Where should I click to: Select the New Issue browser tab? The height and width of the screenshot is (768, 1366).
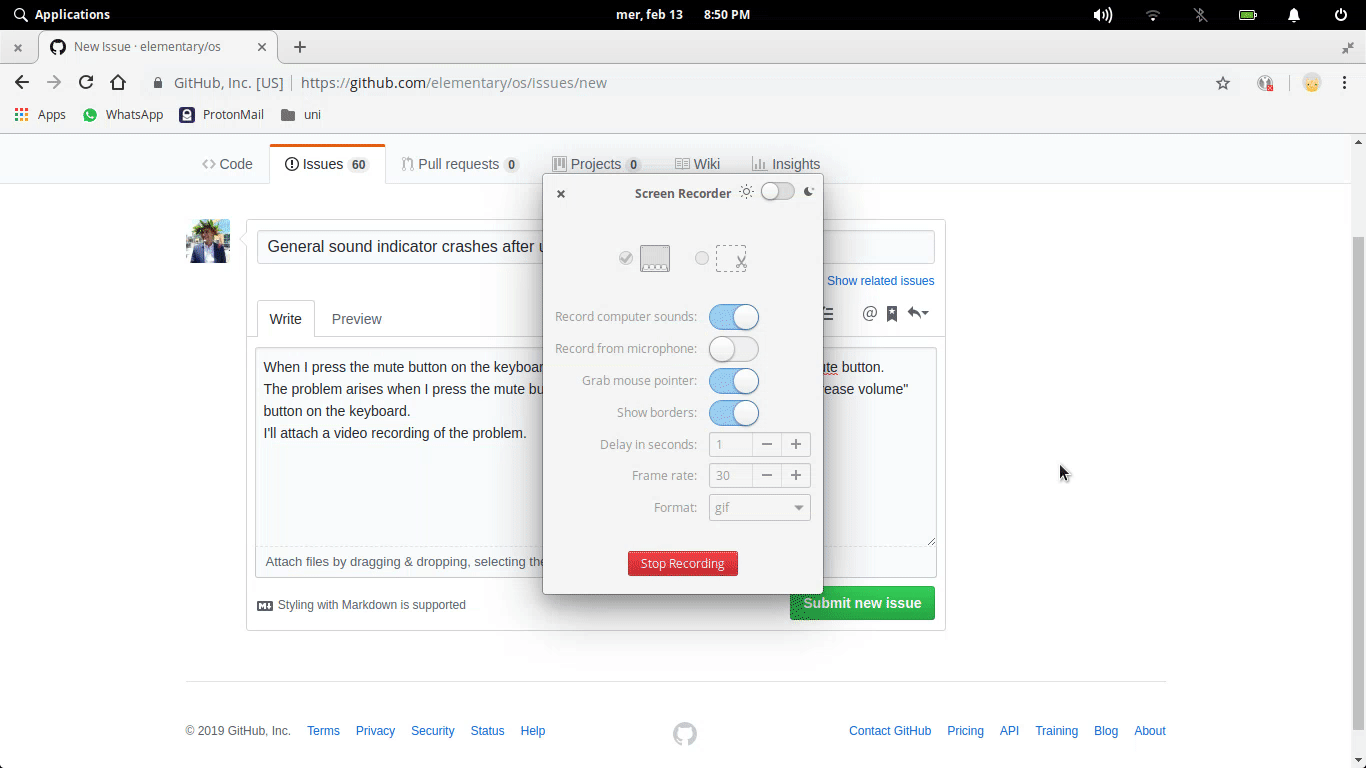[158, 47]
